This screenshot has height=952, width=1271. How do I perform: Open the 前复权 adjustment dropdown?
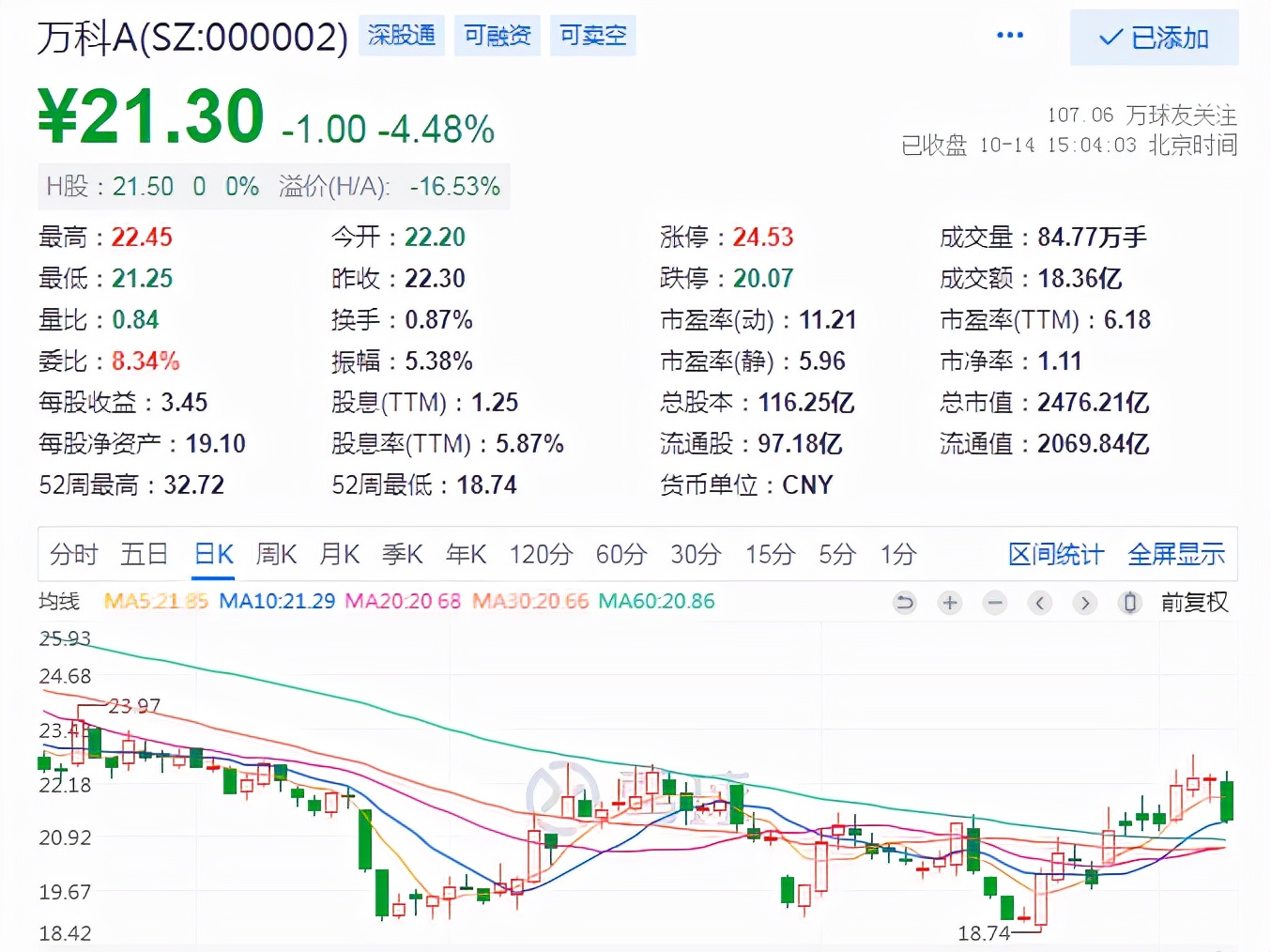(x=1195, y=602)
